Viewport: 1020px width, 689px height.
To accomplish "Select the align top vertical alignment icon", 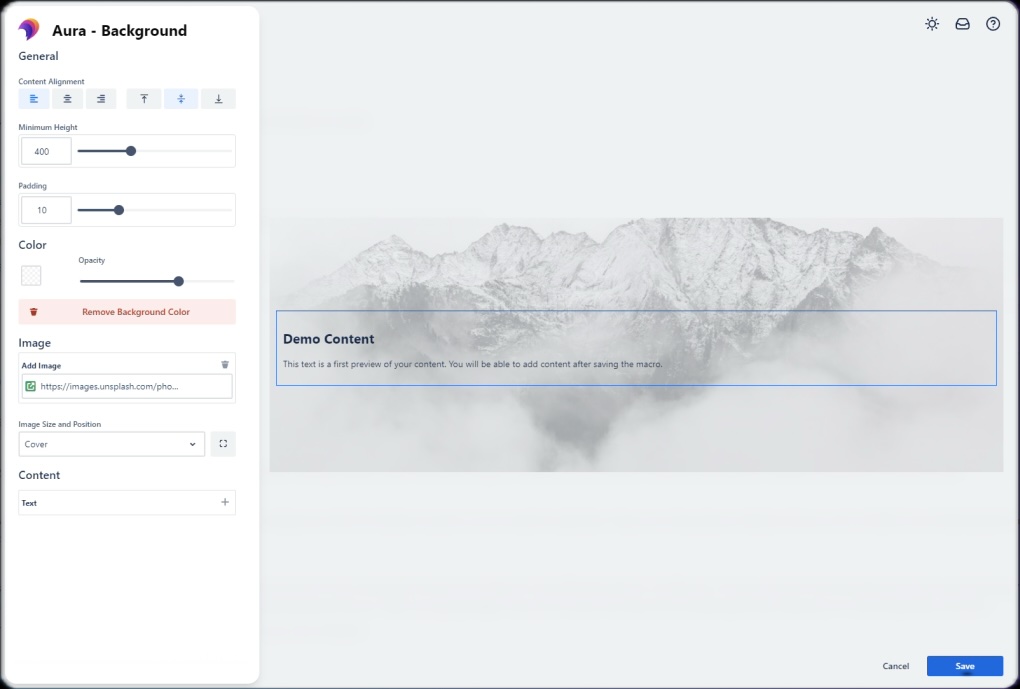I will click(143, 98).
